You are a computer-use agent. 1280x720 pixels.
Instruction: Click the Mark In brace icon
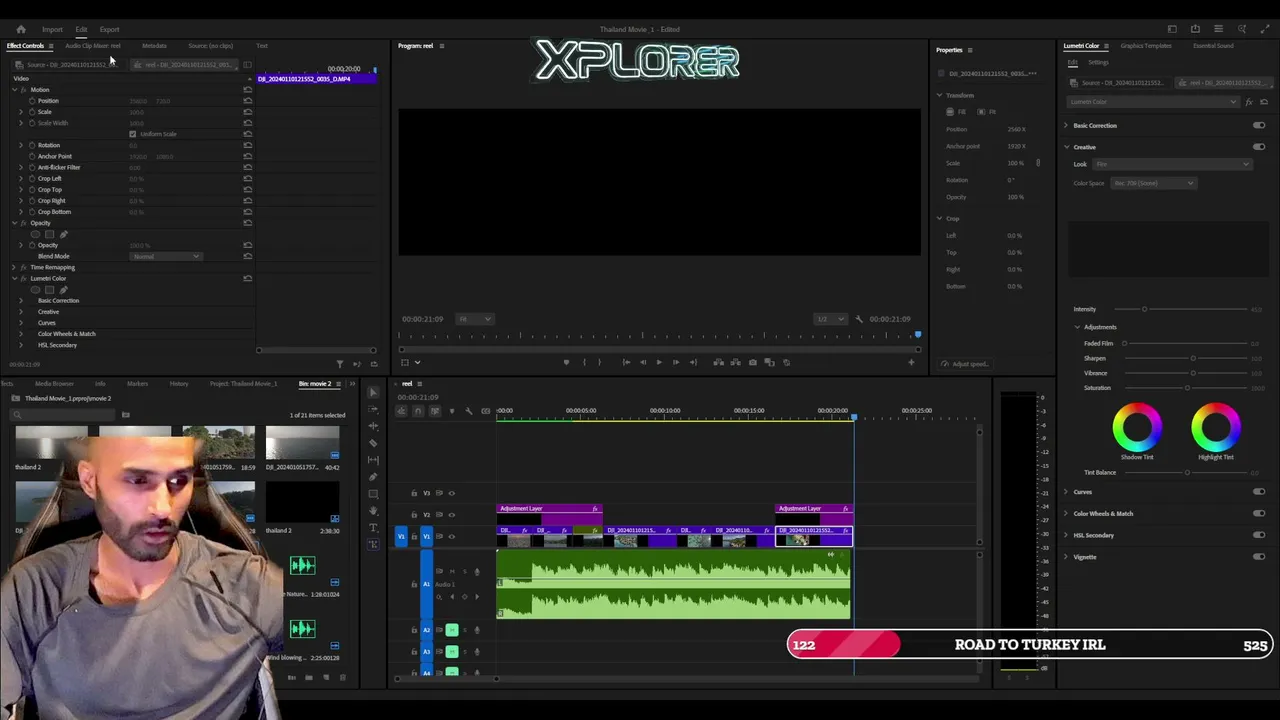tap(584, 362)
